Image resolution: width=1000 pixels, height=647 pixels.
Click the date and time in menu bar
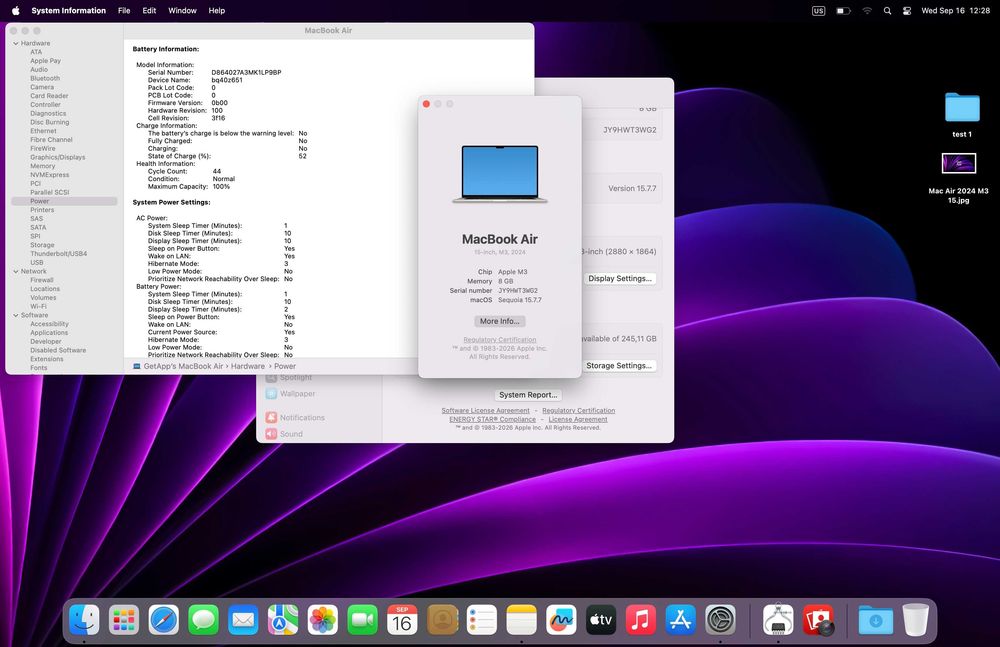tap(955, 10)
